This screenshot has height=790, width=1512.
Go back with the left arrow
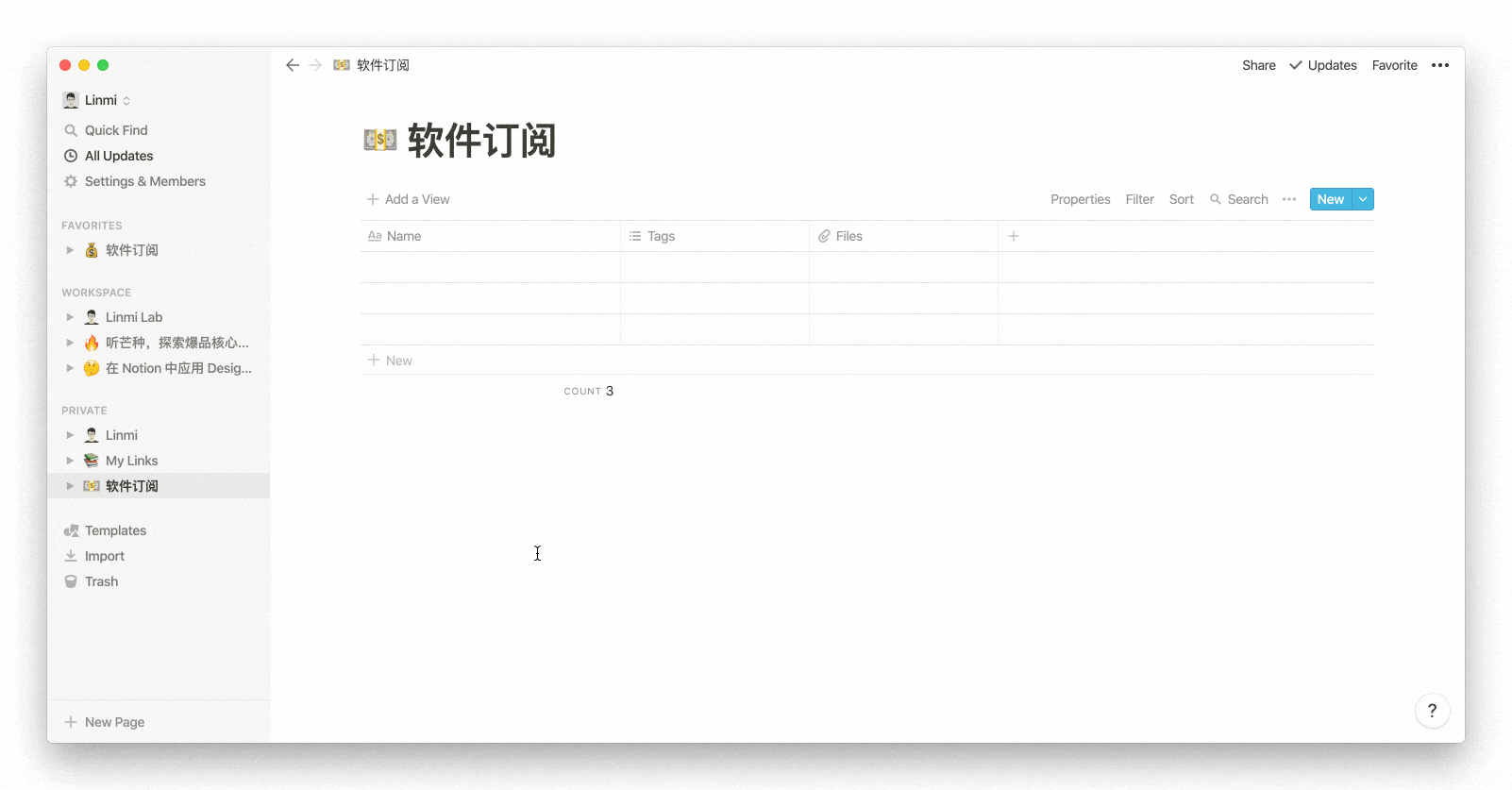click(293, 65)
